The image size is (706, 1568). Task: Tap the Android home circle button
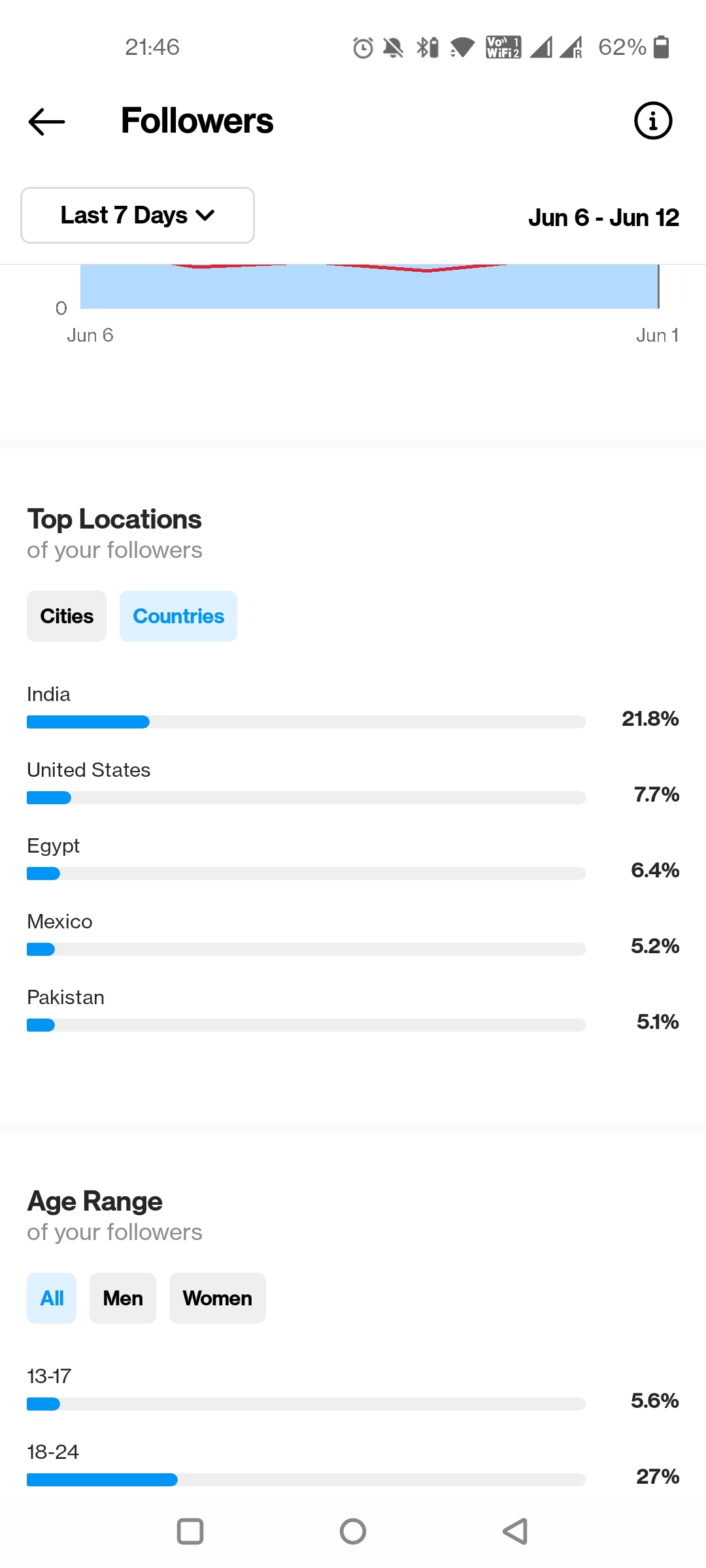pyautogui.click(x=353, y=1531)
